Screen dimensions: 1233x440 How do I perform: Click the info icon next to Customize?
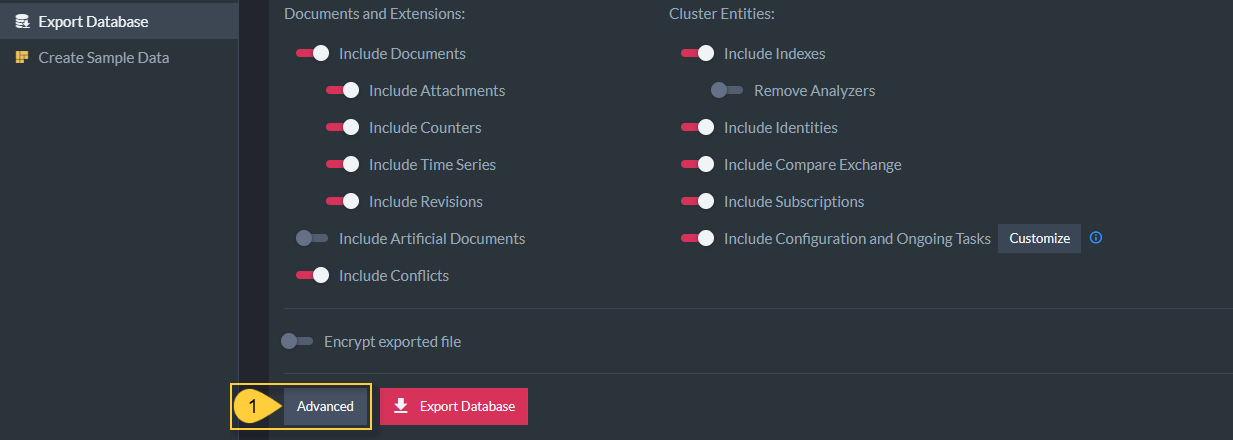[1096, 238]
